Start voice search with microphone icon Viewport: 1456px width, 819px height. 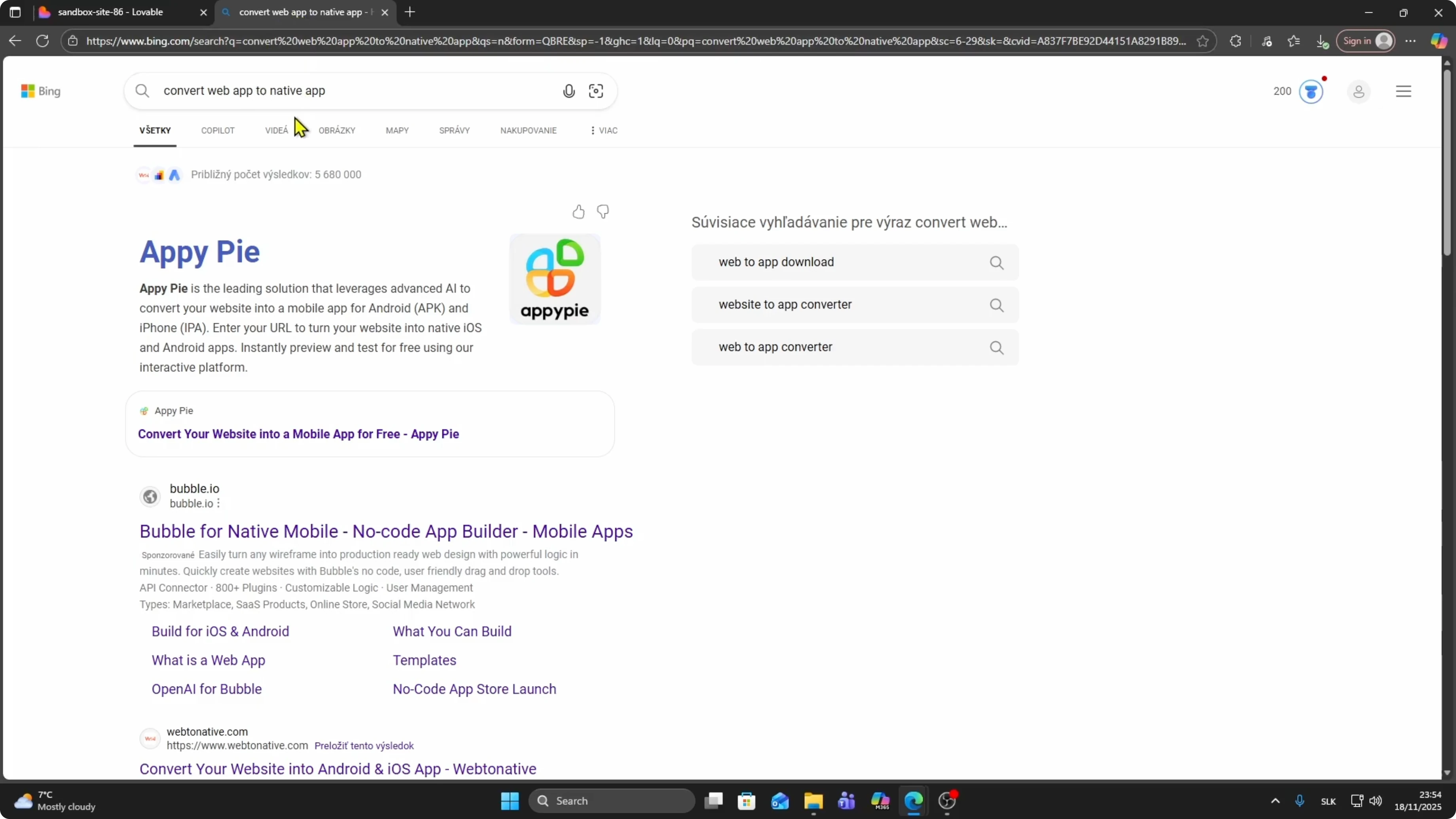point(569,91)
